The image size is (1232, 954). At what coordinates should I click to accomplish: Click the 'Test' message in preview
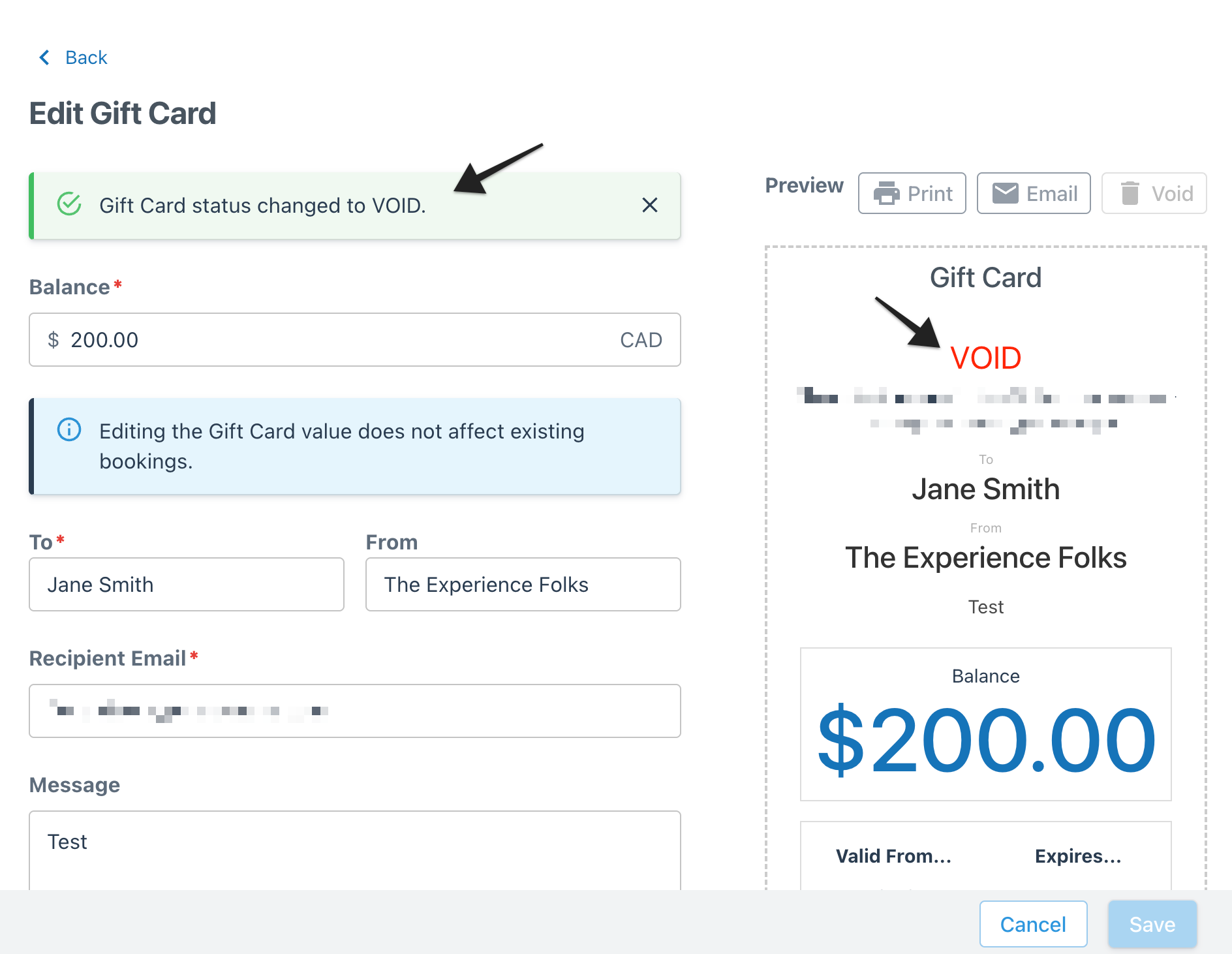(985, 607)
